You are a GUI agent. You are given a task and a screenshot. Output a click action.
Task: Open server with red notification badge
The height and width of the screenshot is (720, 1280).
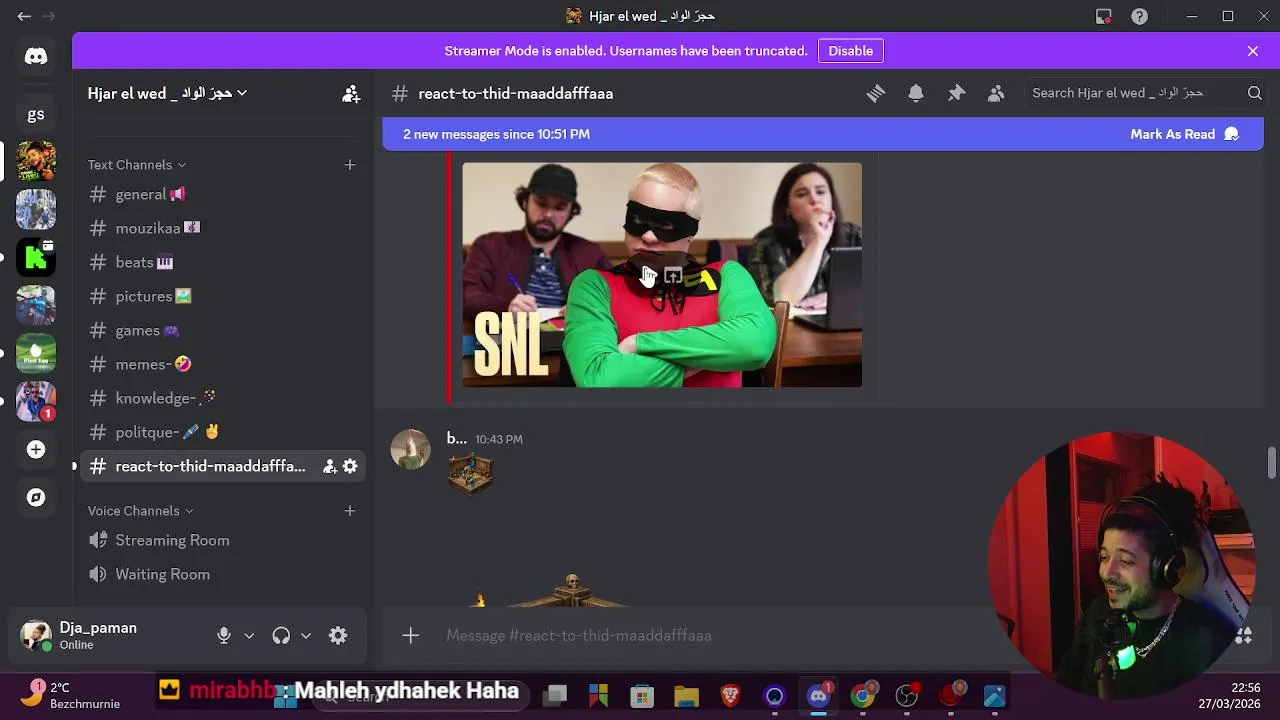(x=36, y=401)
